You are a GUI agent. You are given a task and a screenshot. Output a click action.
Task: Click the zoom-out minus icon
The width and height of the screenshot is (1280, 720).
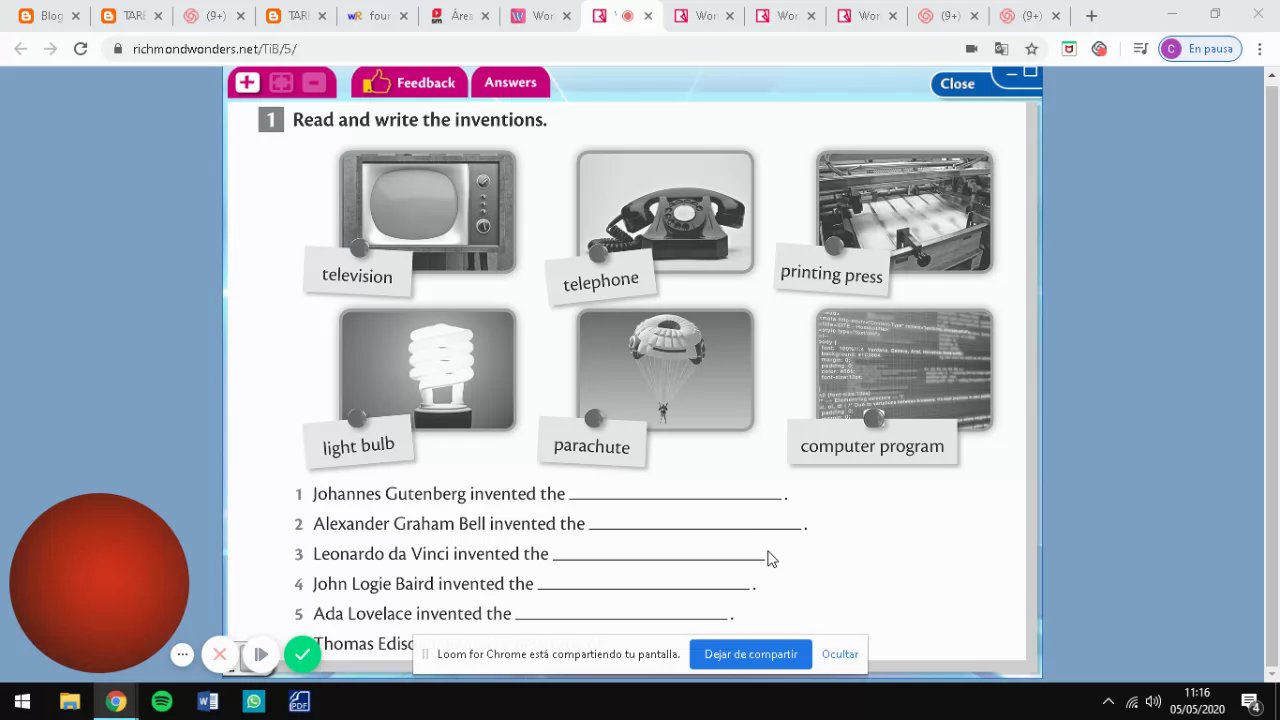[314, 83]
